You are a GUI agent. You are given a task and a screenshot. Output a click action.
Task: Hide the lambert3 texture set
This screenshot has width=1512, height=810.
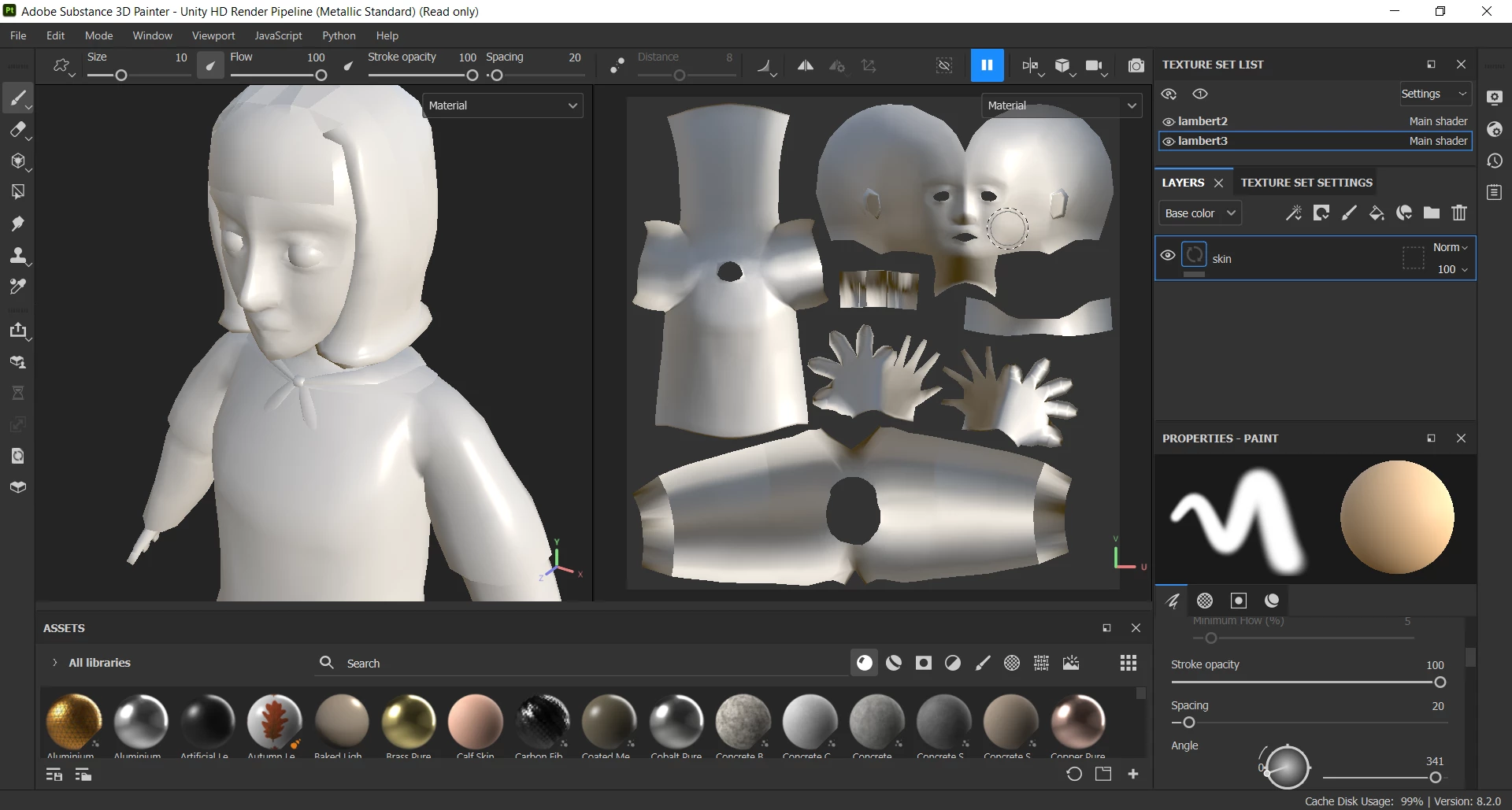click(x=1169, y=142)
